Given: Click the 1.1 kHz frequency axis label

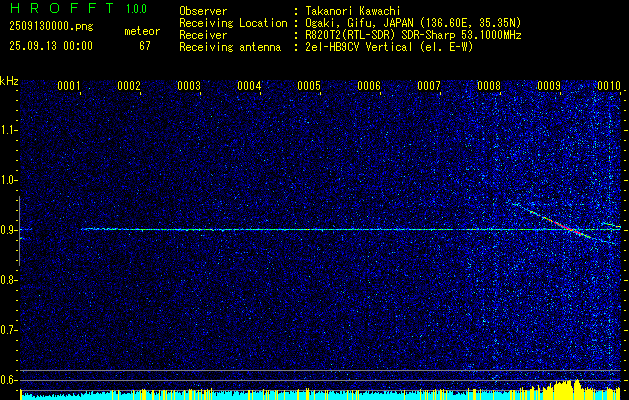Looking at the screenshot, I should pyautogui.click(x=8, y=130).
